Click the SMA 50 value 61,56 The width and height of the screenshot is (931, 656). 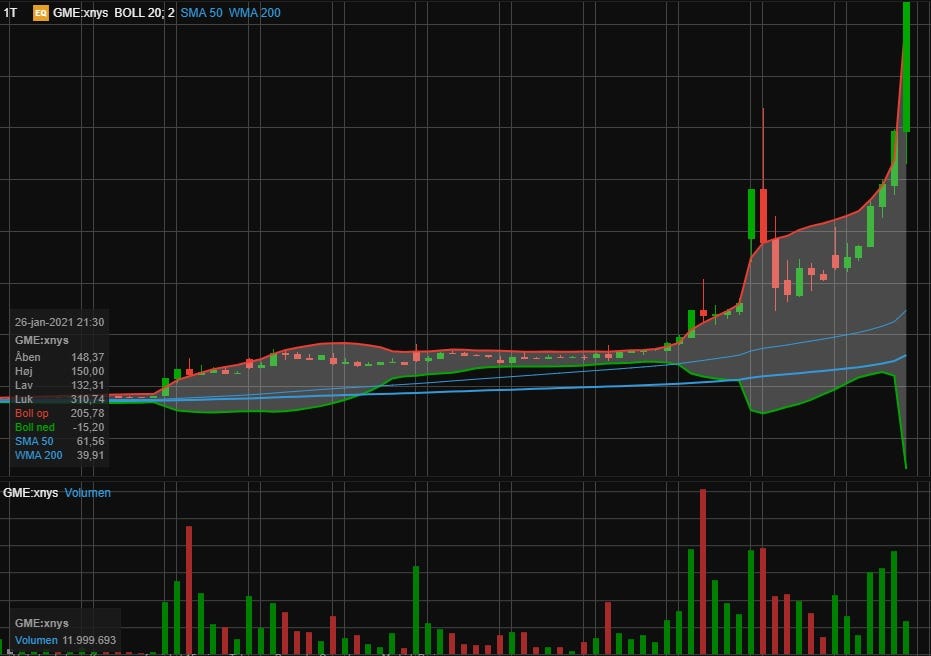(90, 441)
